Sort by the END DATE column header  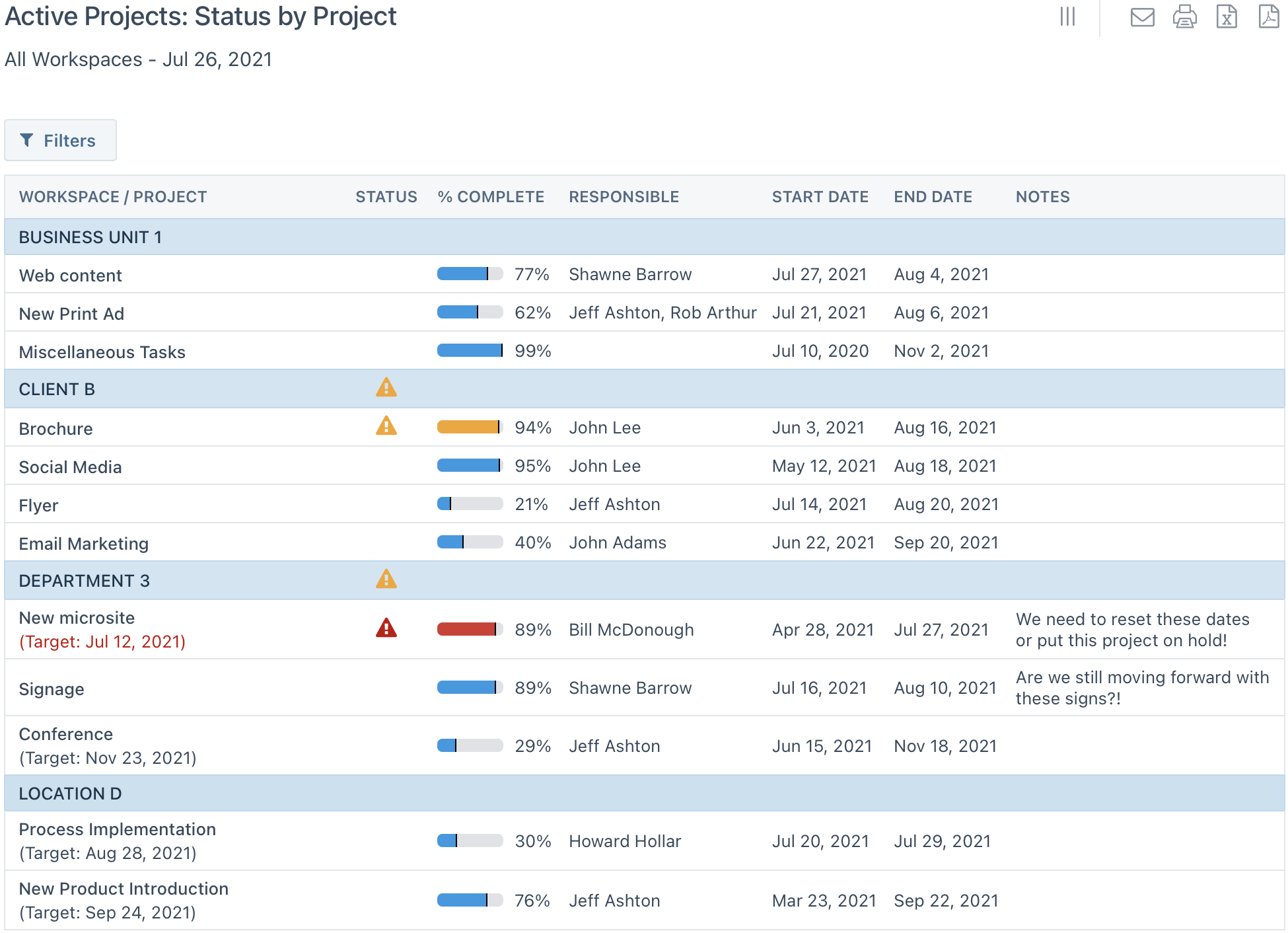pos(933,196)
